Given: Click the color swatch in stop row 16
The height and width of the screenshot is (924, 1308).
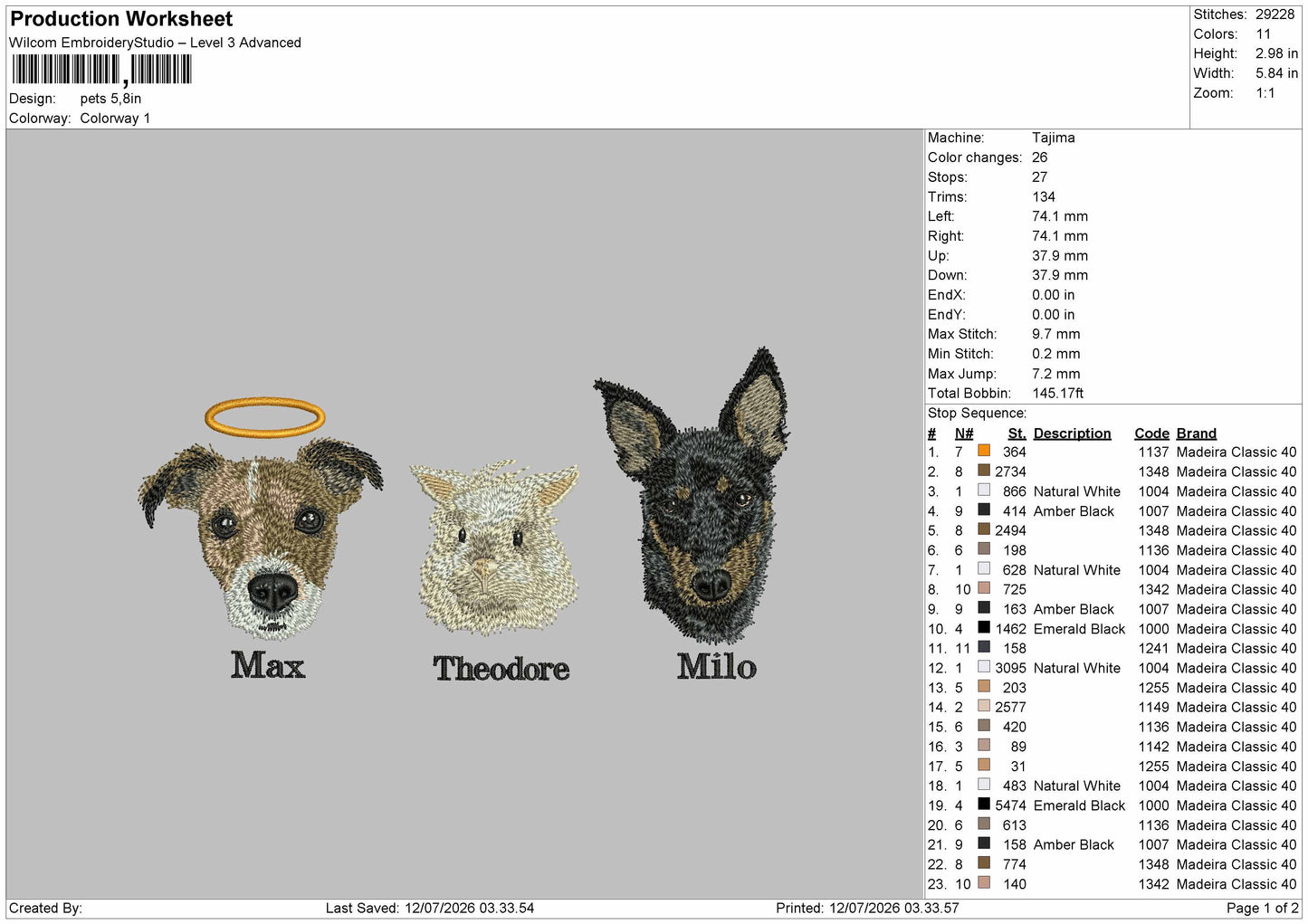Looking at the screenshot, I should 984,746.
